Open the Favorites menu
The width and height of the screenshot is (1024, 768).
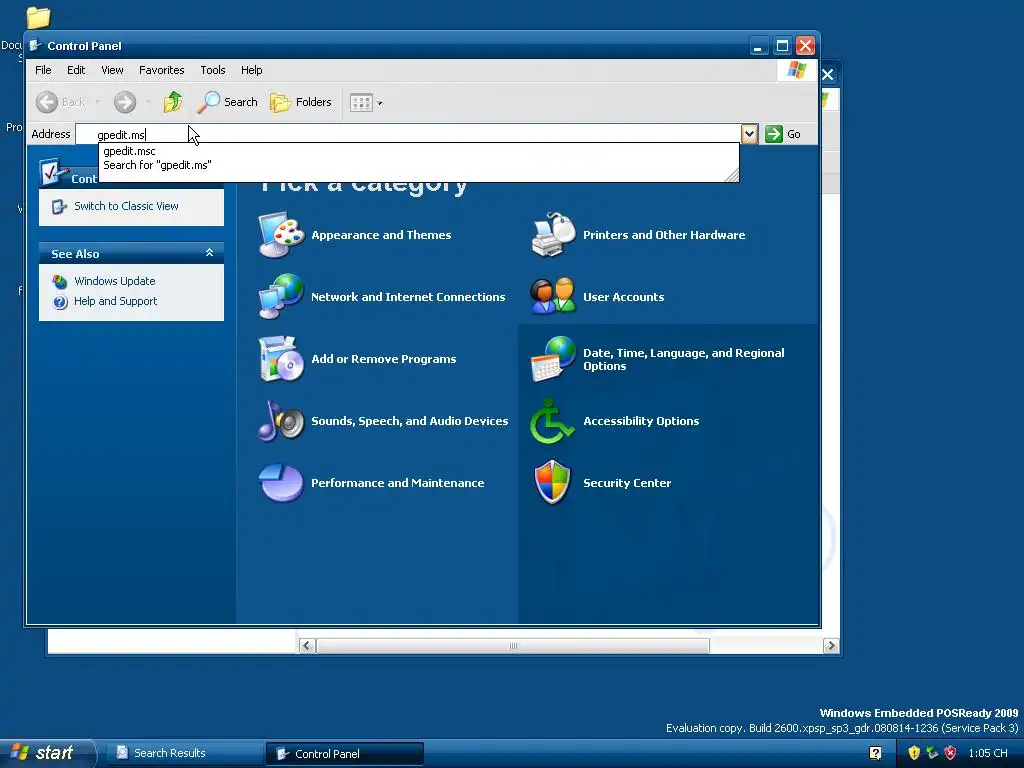tap(161, 70)
